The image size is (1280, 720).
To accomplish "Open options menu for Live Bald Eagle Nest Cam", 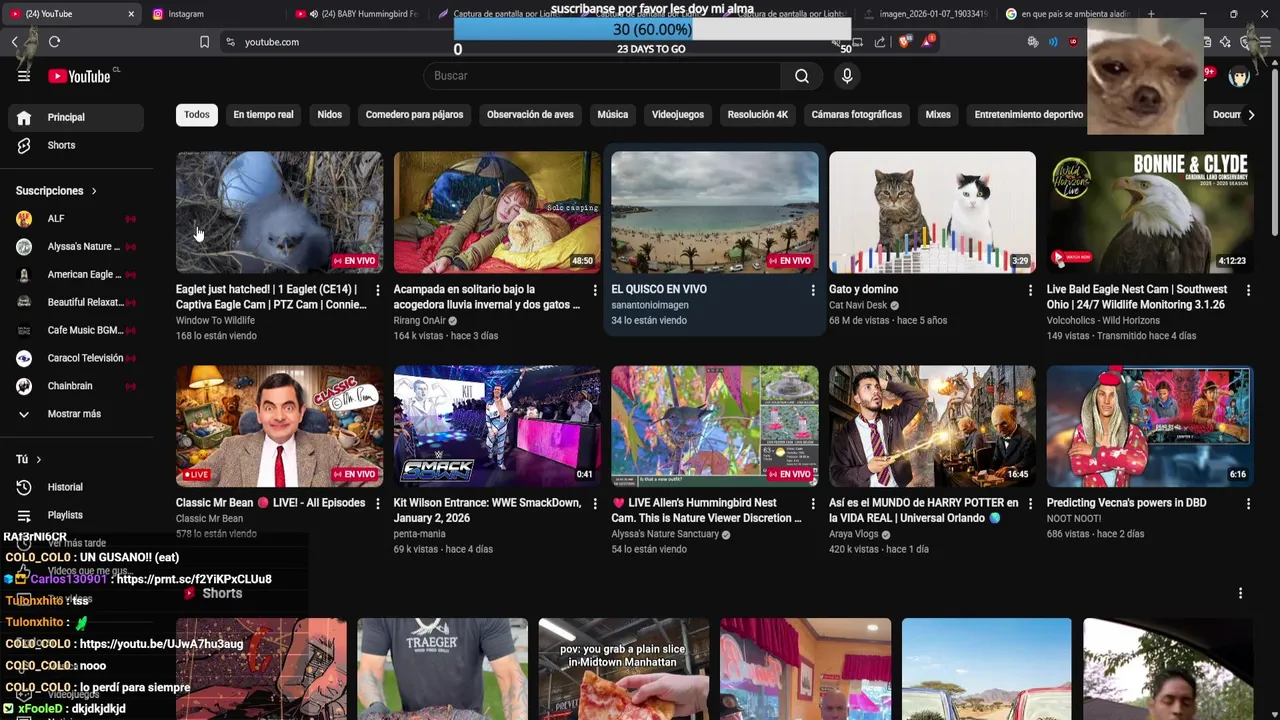I will 1248,290.
